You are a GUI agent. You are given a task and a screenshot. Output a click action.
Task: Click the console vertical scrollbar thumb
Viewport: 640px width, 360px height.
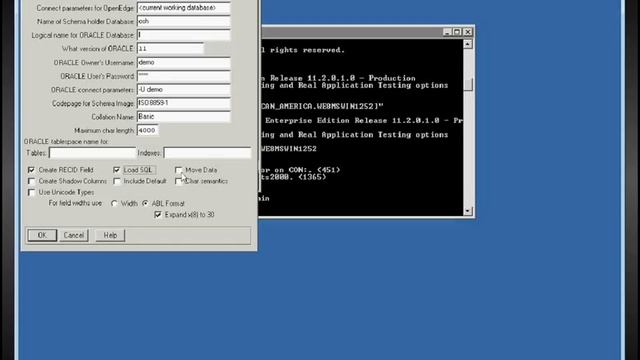click(468, 84)
